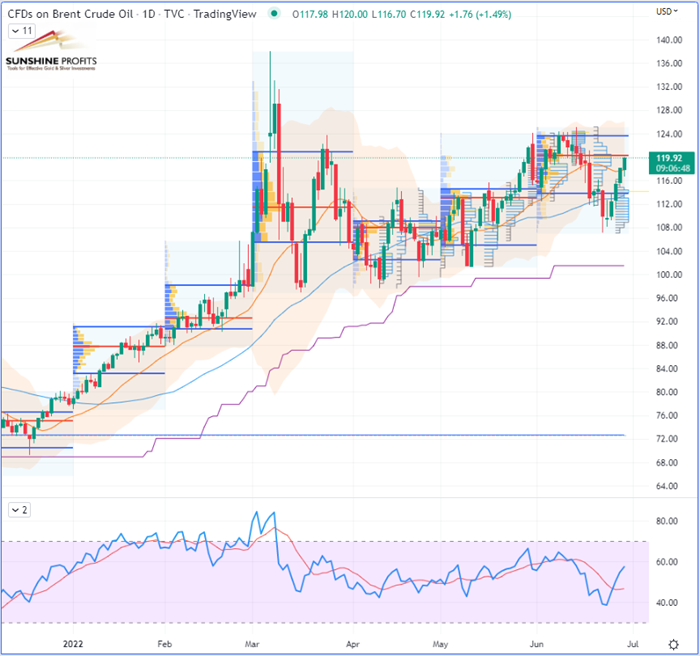Click the 140.00 price axis label
The image size is (700, 656).
coord(669,40)
